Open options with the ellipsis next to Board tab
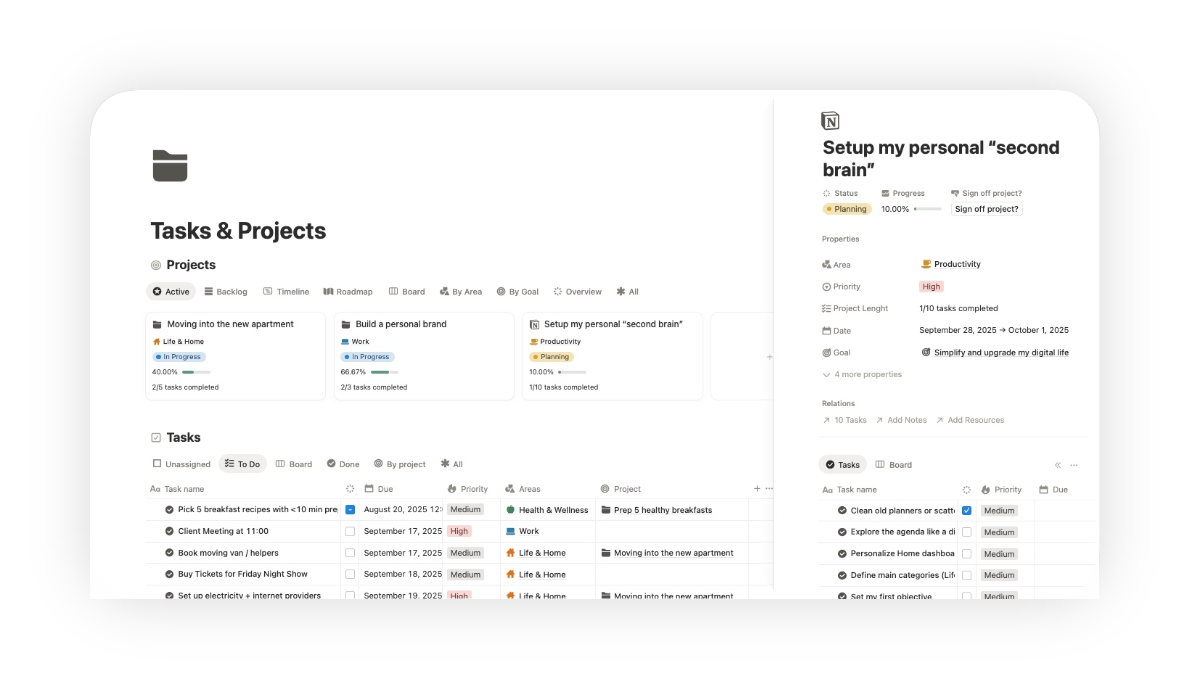 (1074, 464)
